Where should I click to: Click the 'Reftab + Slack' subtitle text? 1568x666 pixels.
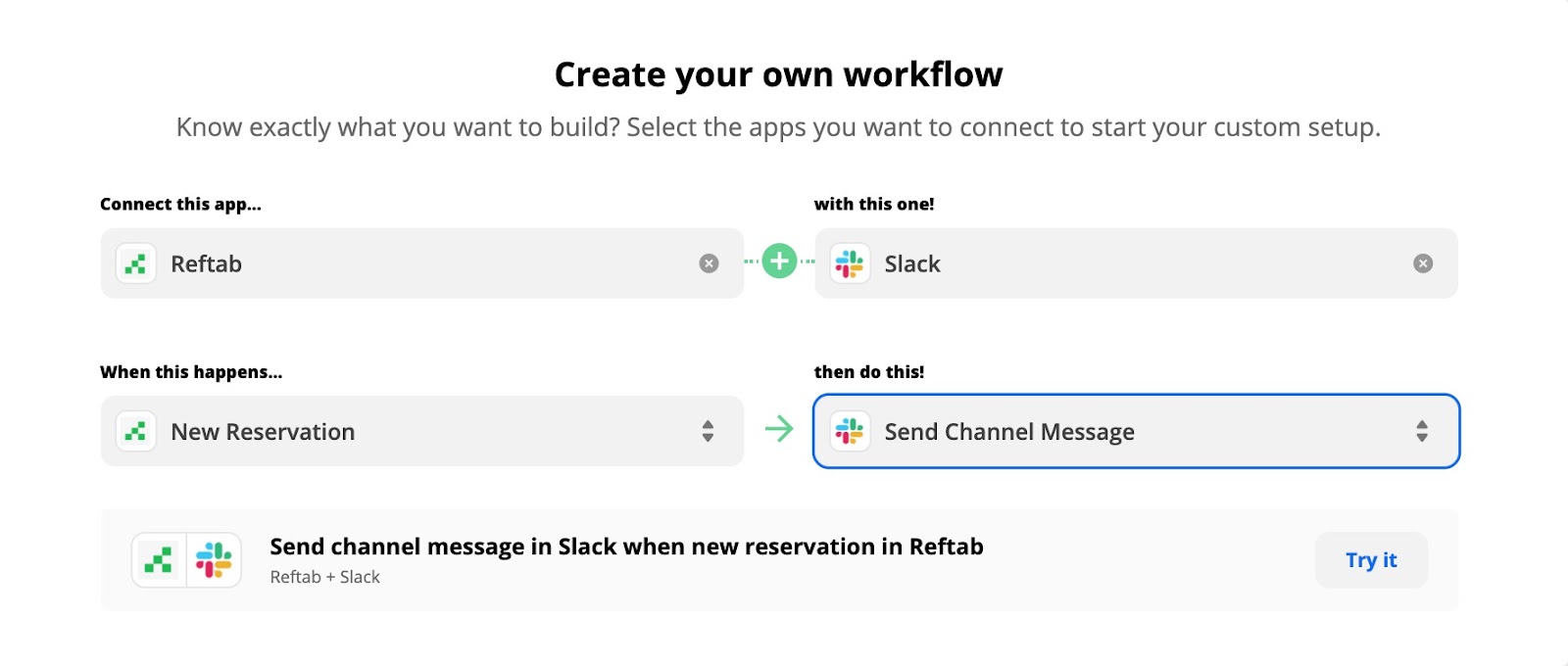click(324, 577)
